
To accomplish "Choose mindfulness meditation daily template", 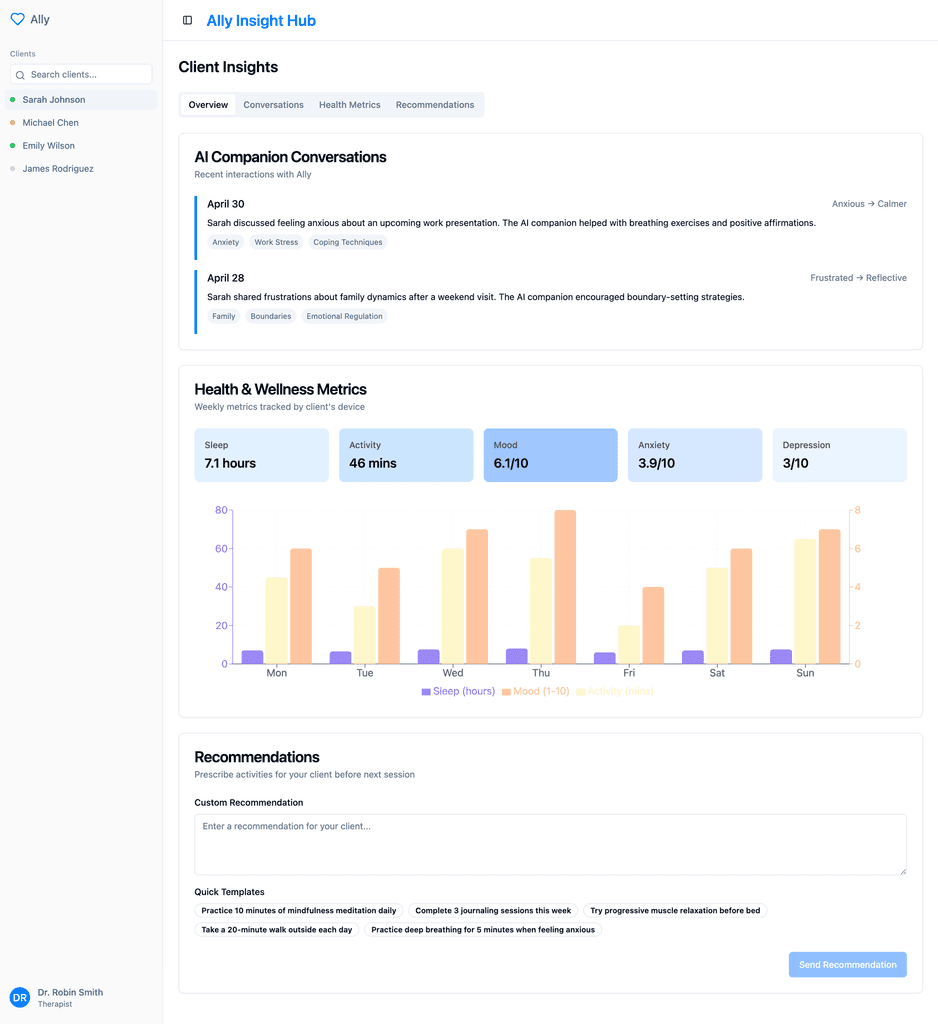I will 299,910.
